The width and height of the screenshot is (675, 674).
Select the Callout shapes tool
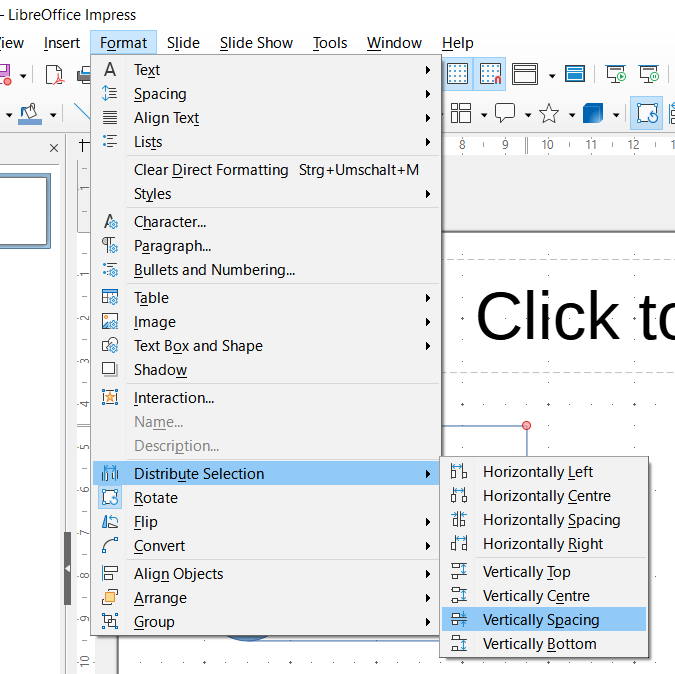click(506, 114)
